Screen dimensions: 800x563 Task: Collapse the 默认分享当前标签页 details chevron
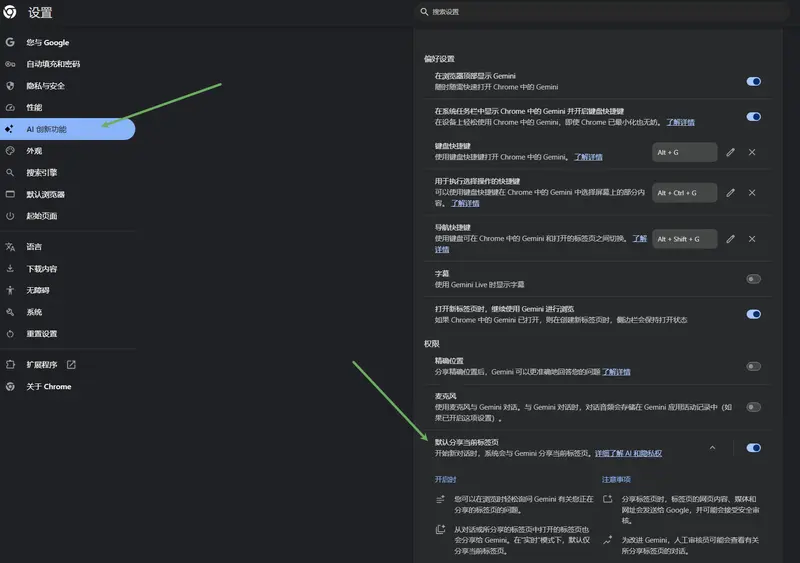pos(712,448)
